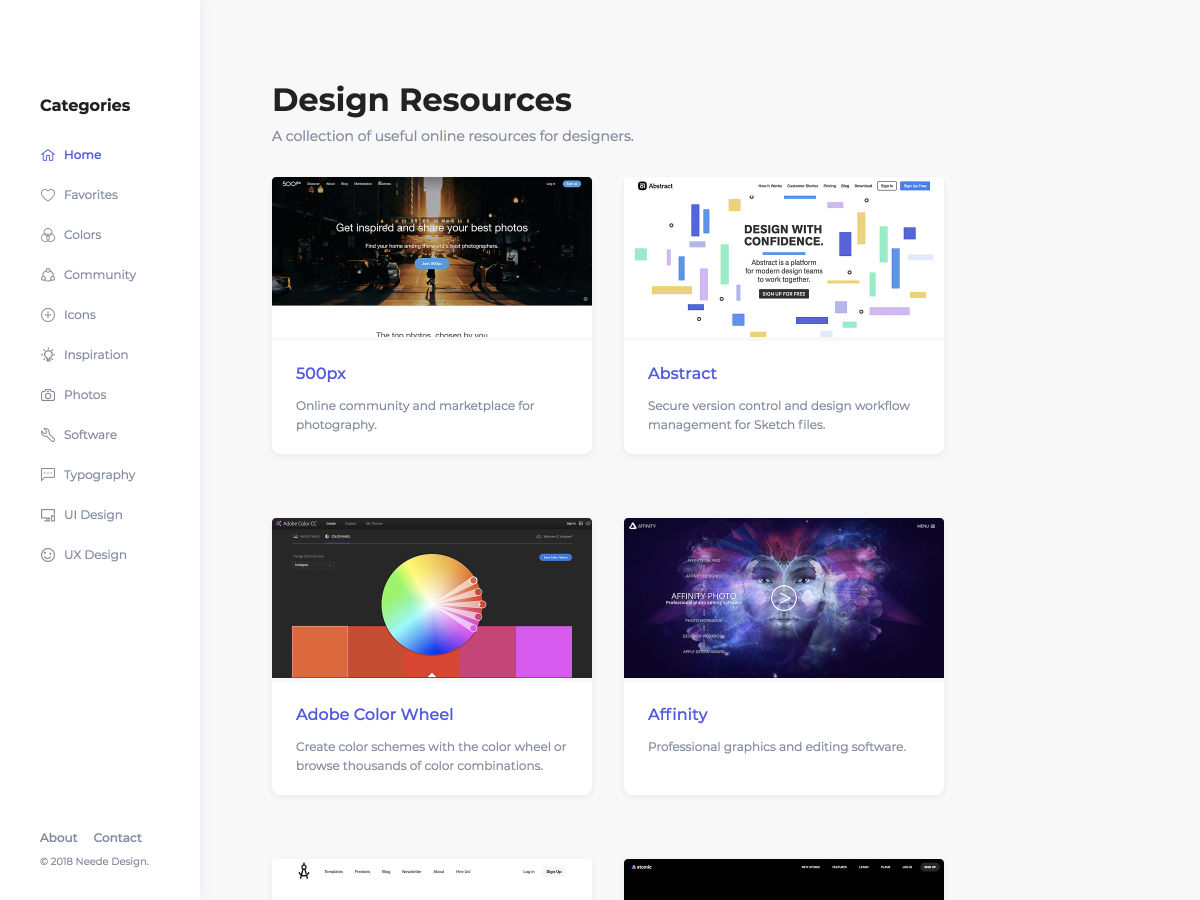Image resolution: width=1200 pixels, height=900 pixels.
Task: Open the Affinity title link
Action: coord(677,714)
